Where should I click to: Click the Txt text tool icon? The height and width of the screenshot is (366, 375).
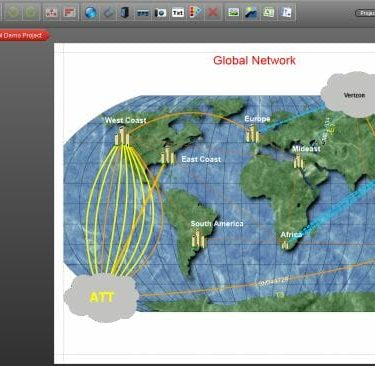[x=178, y=13]
